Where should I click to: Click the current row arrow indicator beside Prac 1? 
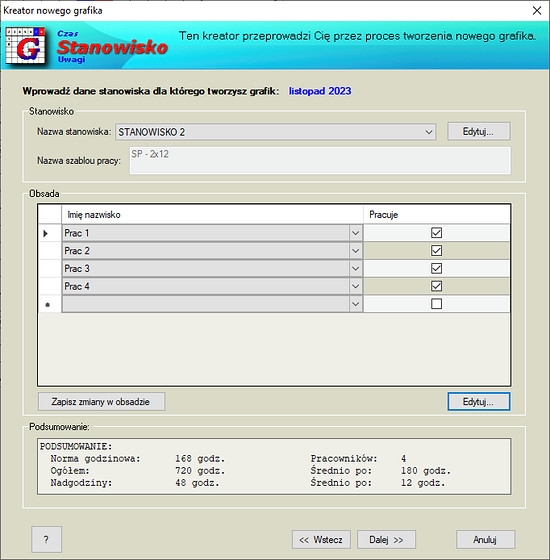click(45, 234)
